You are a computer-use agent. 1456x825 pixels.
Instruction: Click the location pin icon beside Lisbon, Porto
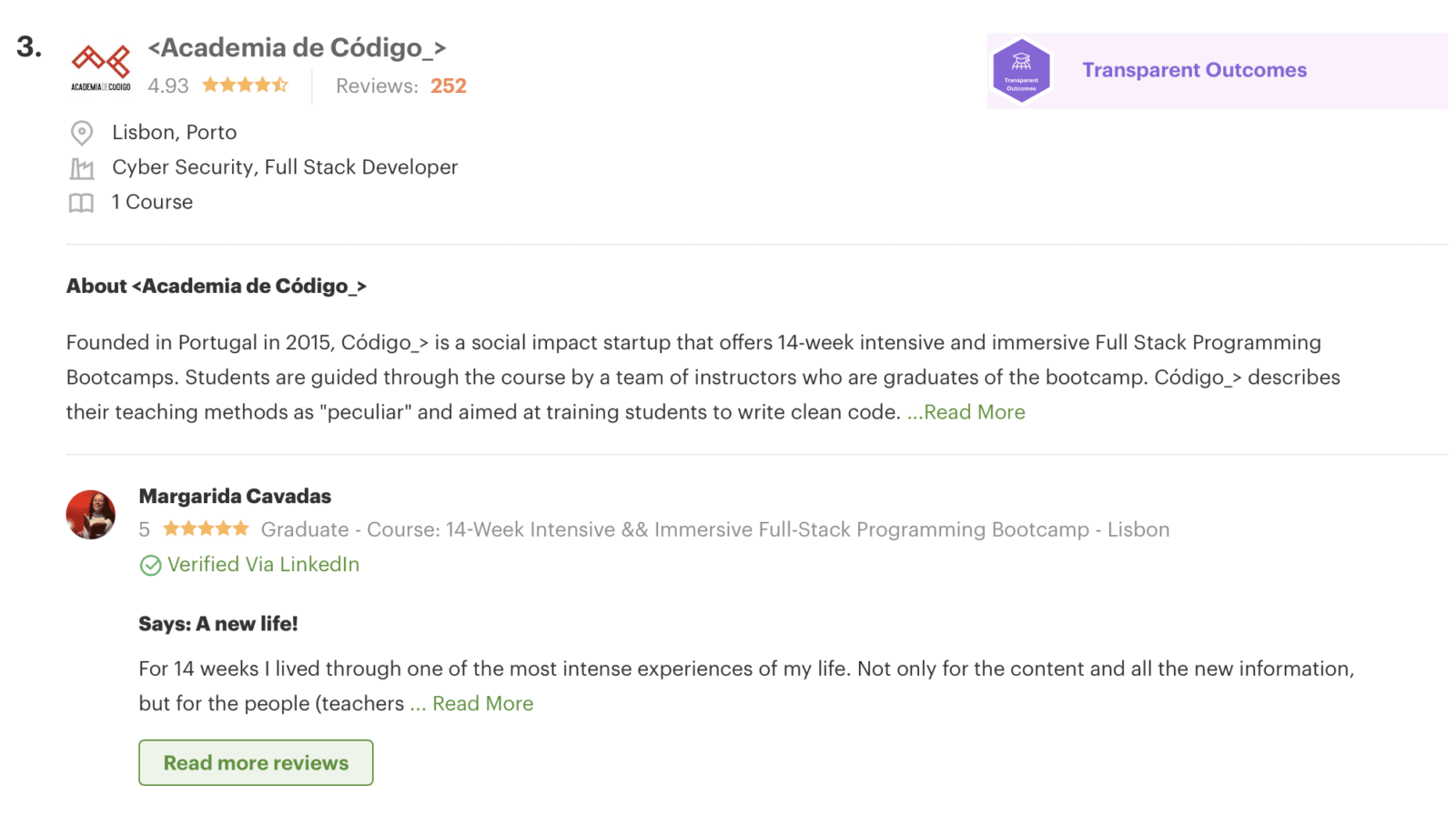(x=81, y=133)
